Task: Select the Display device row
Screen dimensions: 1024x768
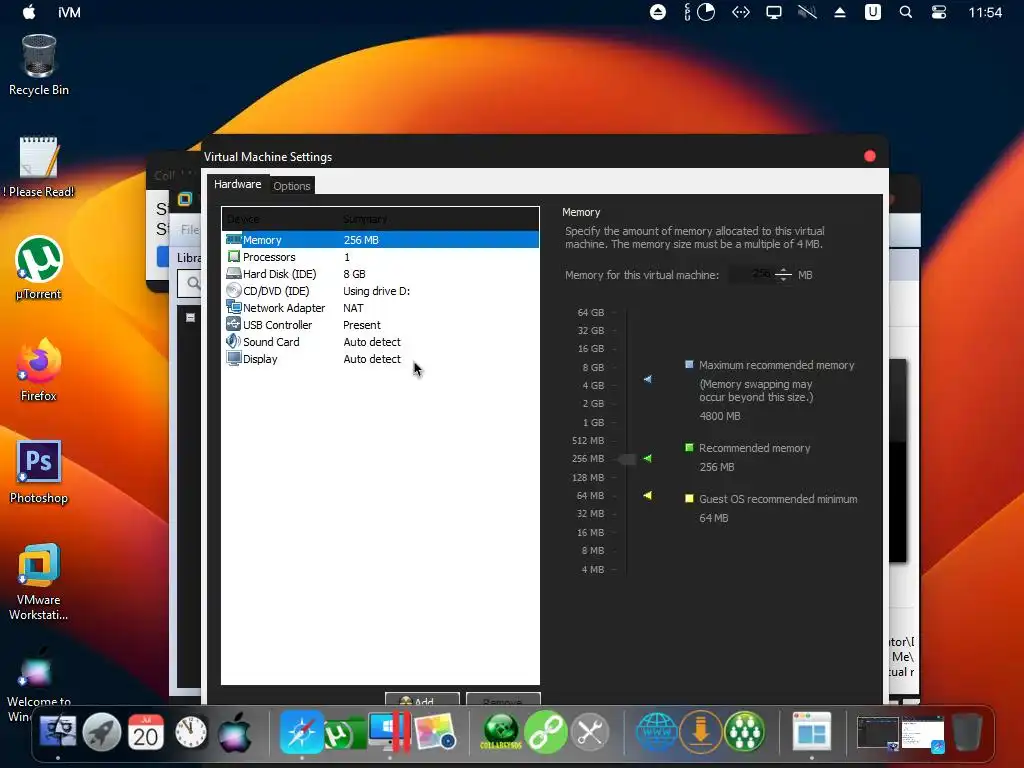Action: pos(381,359)
